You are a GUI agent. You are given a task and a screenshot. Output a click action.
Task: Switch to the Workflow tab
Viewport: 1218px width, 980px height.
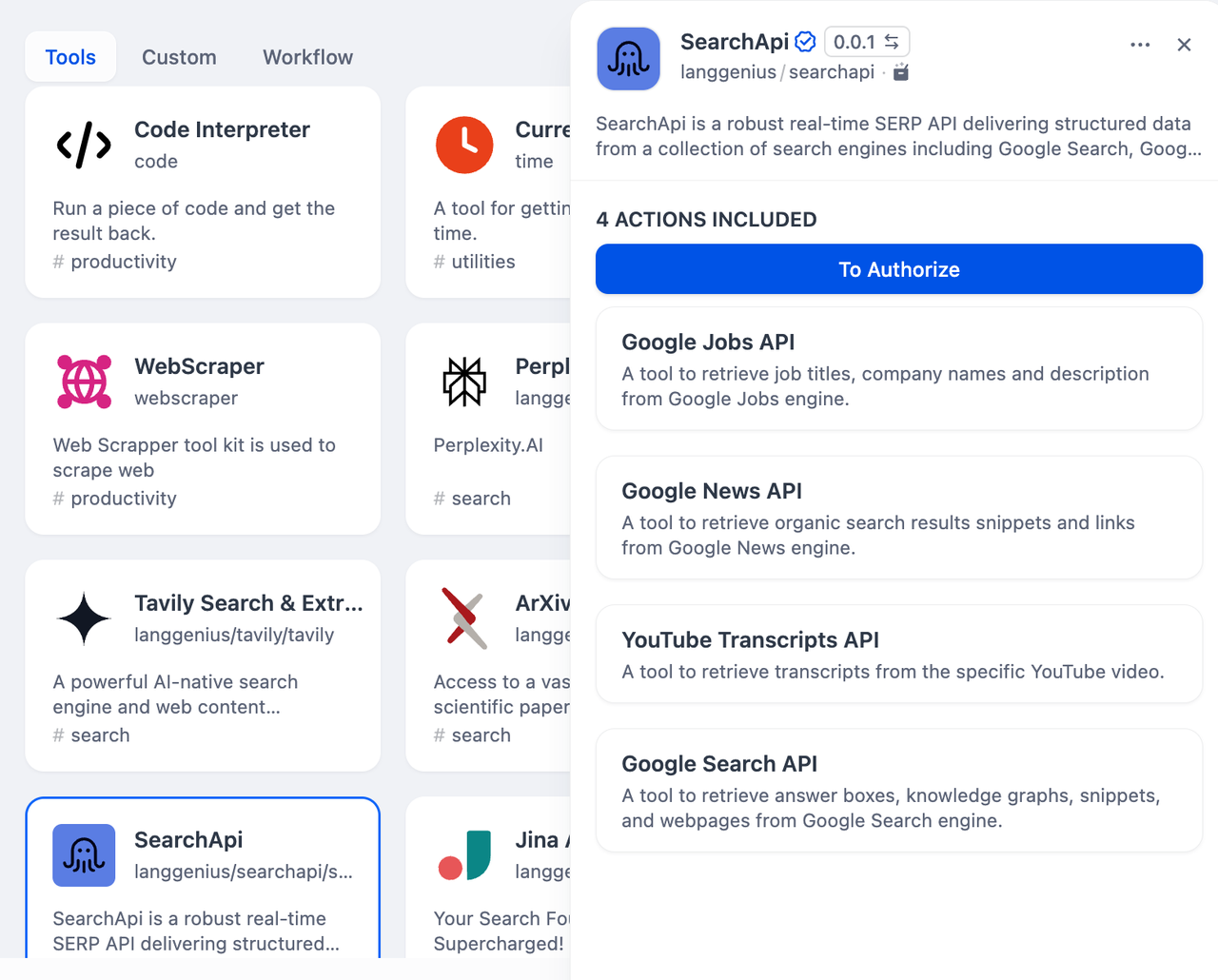tap(307, 57)
